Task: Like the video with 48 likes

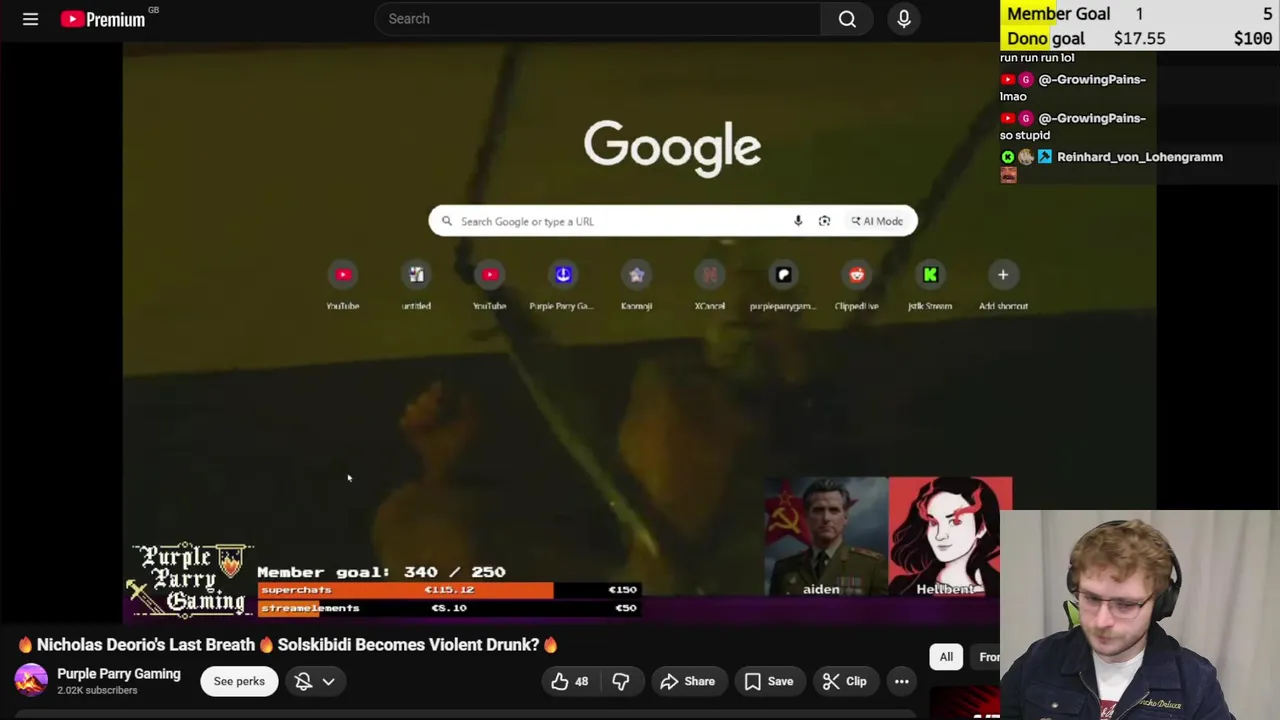Action: tap(570, 681)
